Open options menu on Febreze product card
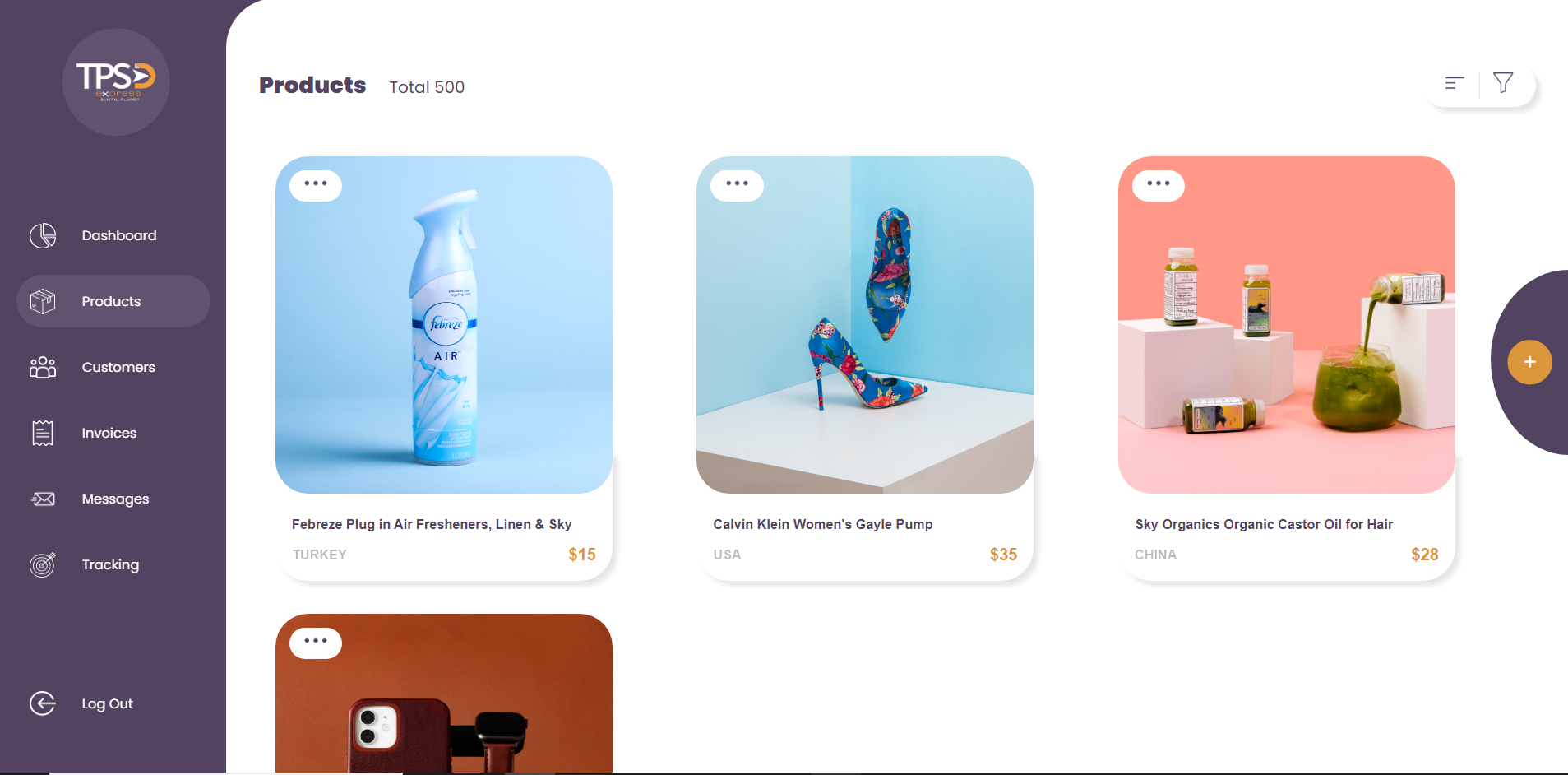 (x=316, y=185)
